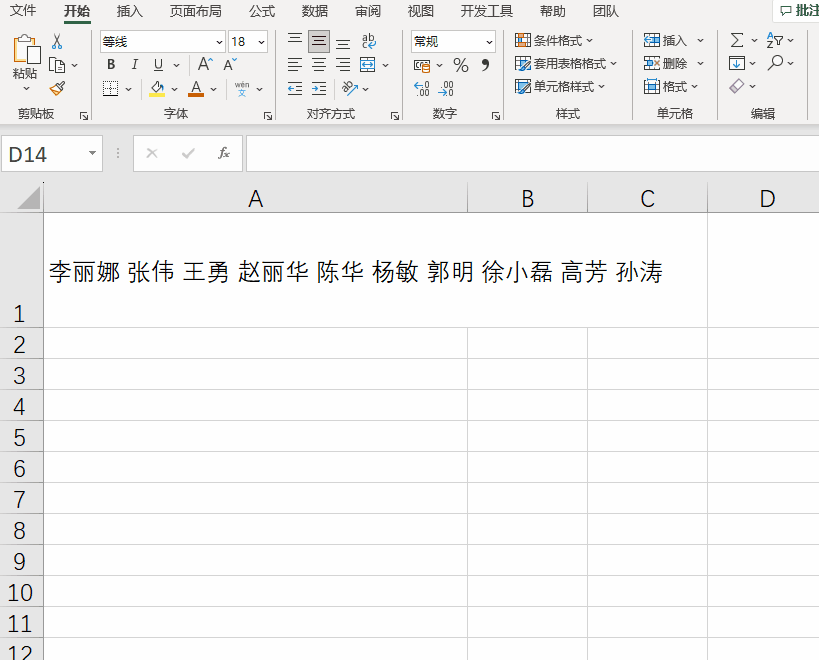Click the Paste clipboard icon

[x=26, y=50]
